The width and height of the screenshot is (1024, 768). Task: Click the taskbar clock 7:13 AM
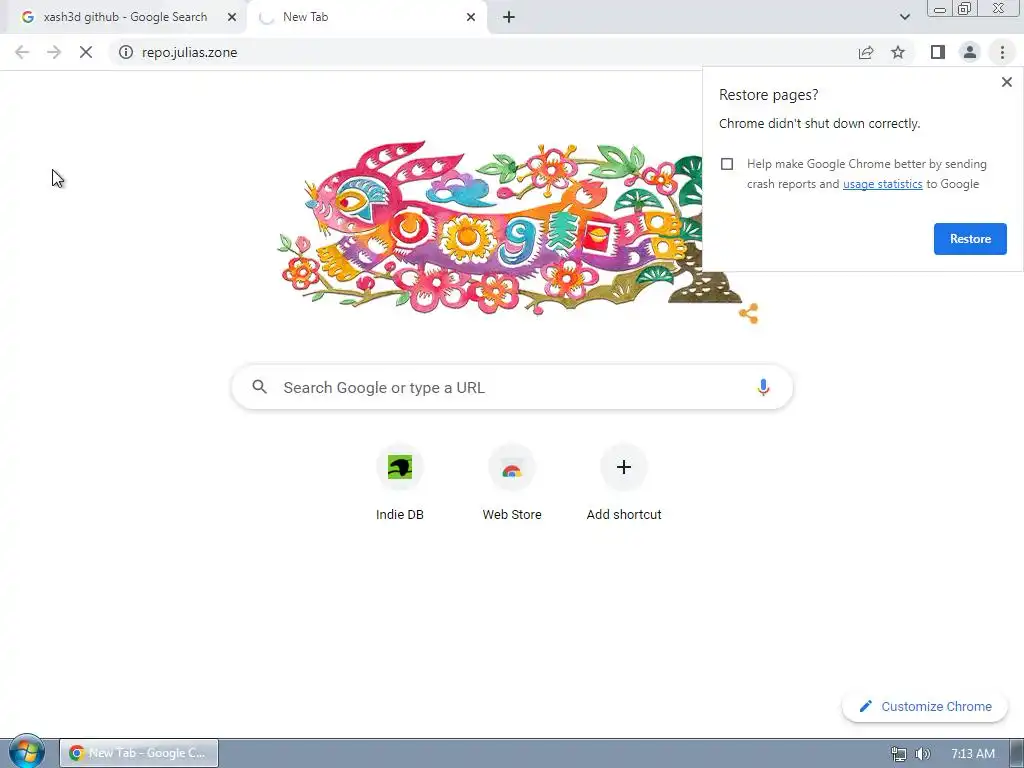(x=972, y=754)
